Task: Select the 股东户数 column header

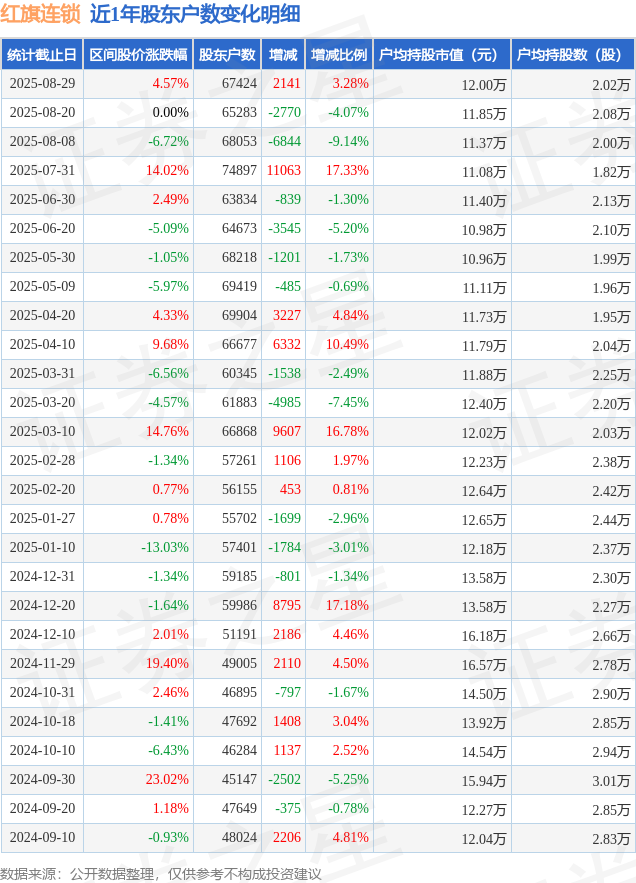Action: point(227,55)
